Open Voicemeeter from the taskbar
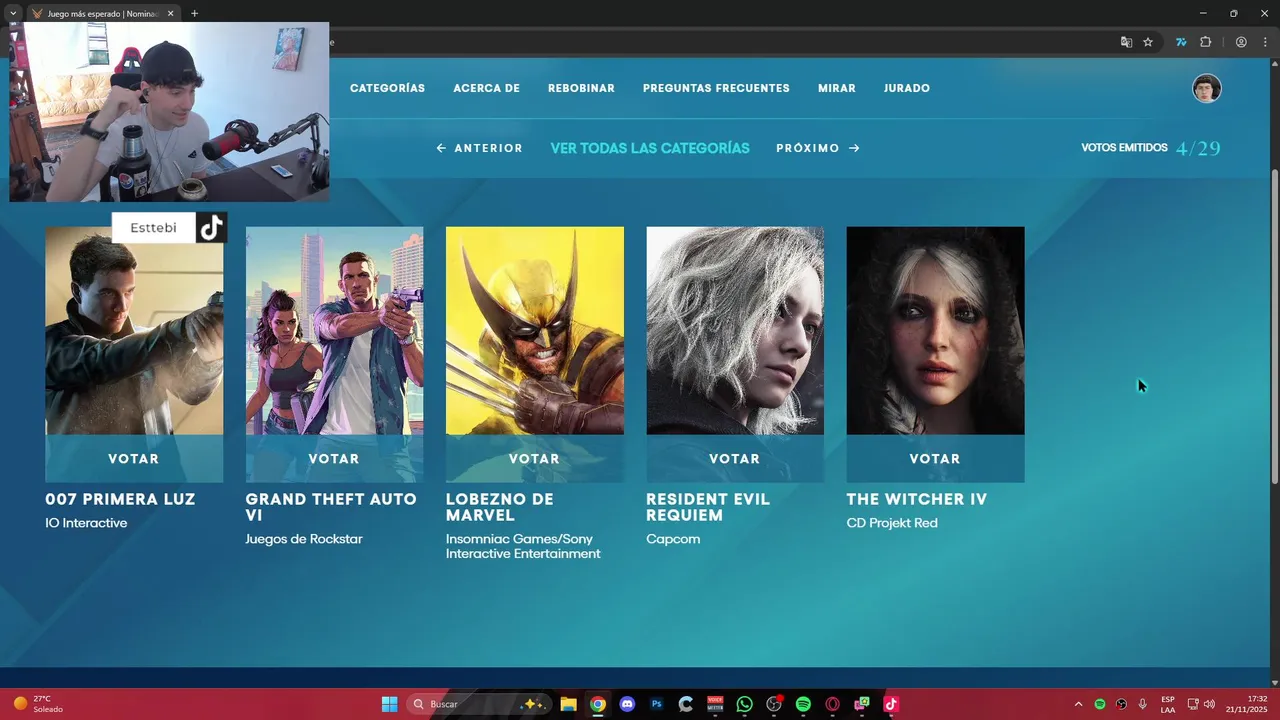 pyautogui.click(x=715, y=704)
